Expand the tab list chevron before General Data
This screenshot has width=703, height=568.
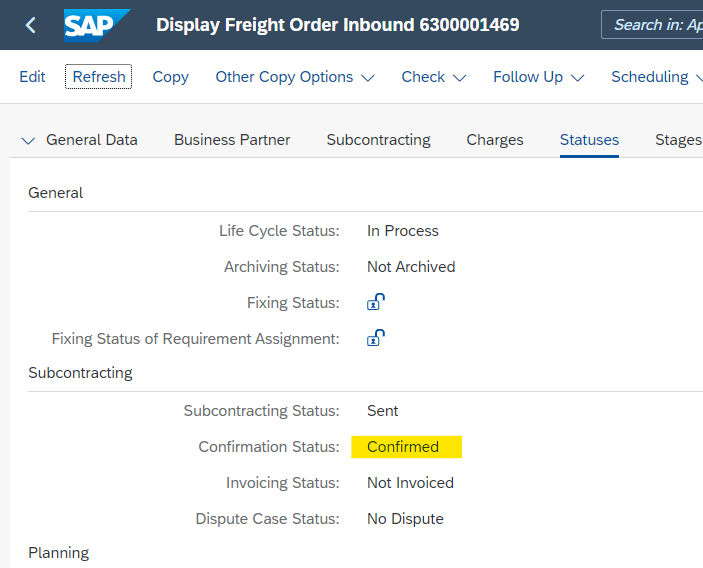(x=28, y=141)
